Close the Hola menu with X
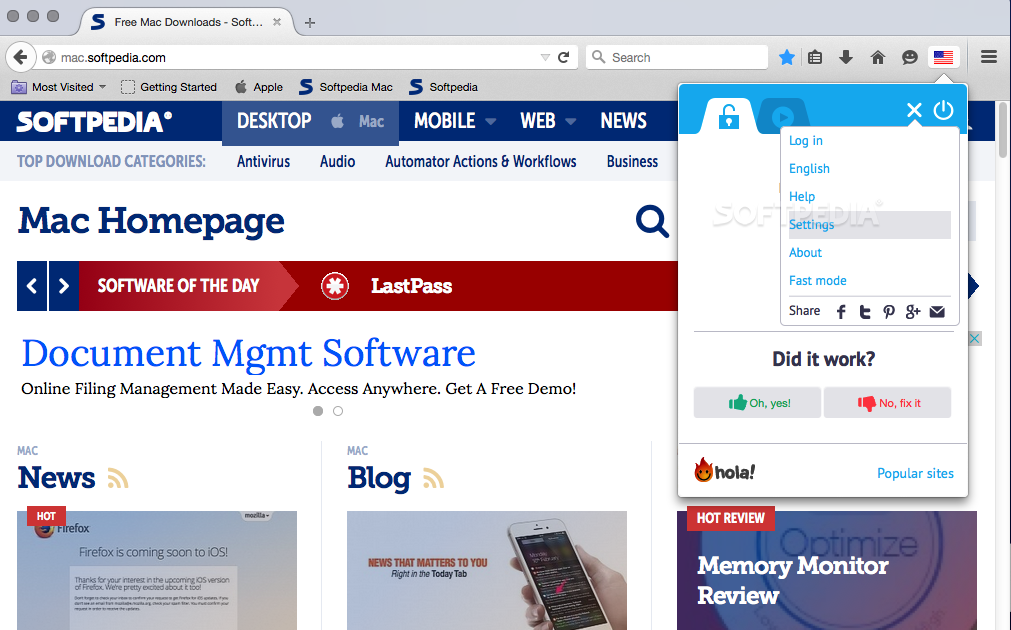1011x630 pixels. [x=914, y=110]
